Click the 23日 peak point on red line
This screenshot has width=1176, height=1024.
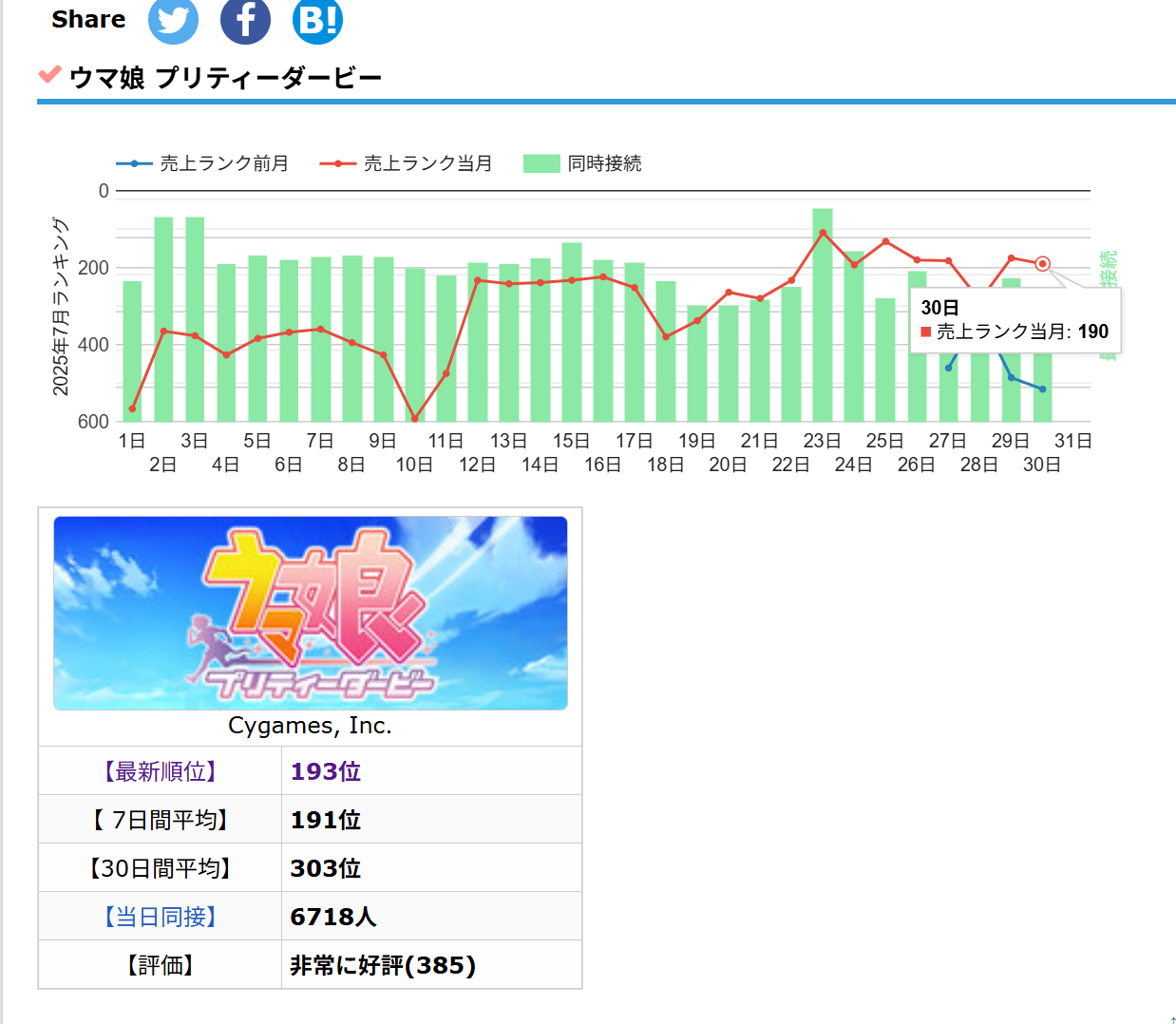click(823, 233)
